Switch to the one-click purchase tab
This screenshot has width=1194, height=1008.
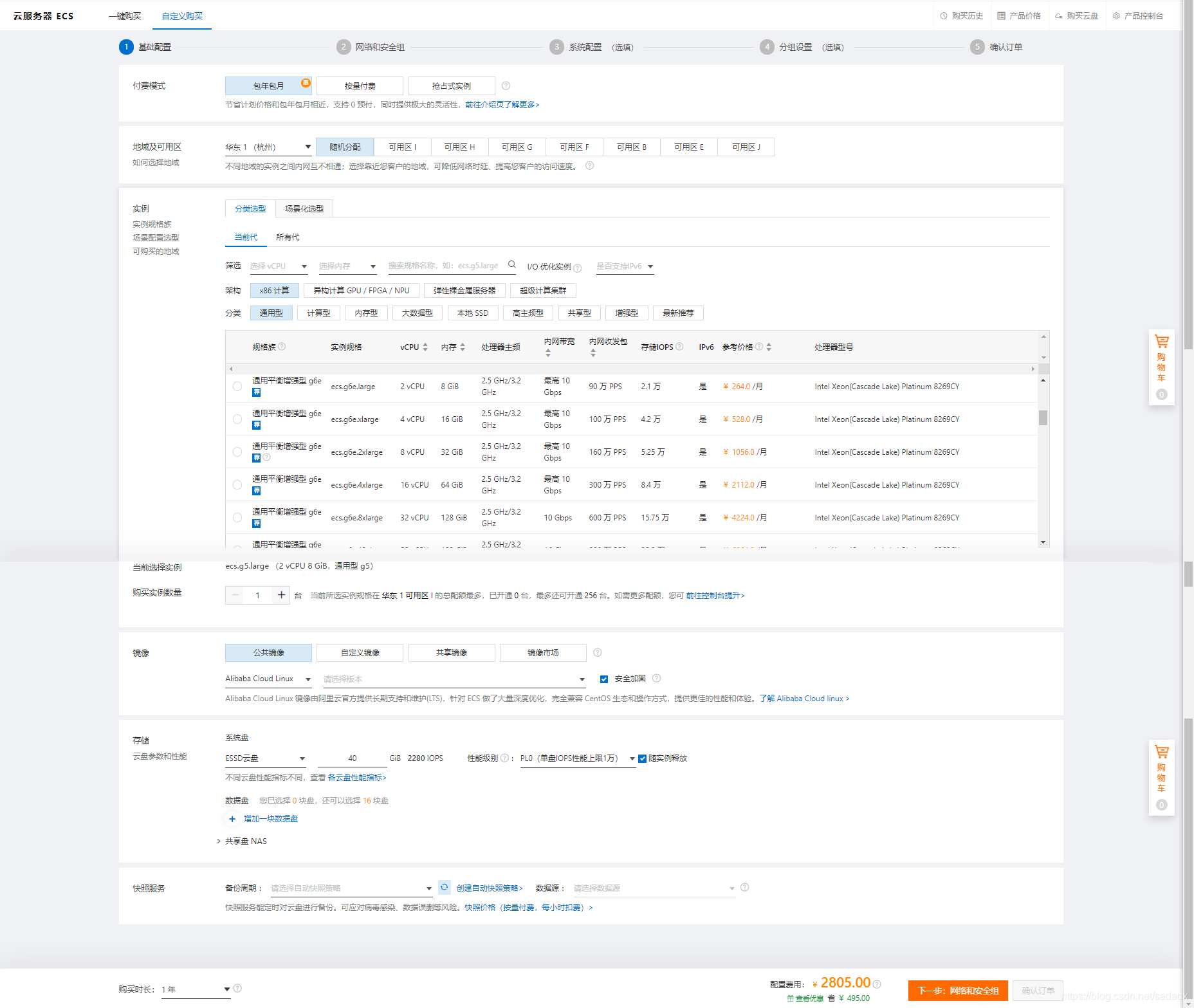coord(125,16)
